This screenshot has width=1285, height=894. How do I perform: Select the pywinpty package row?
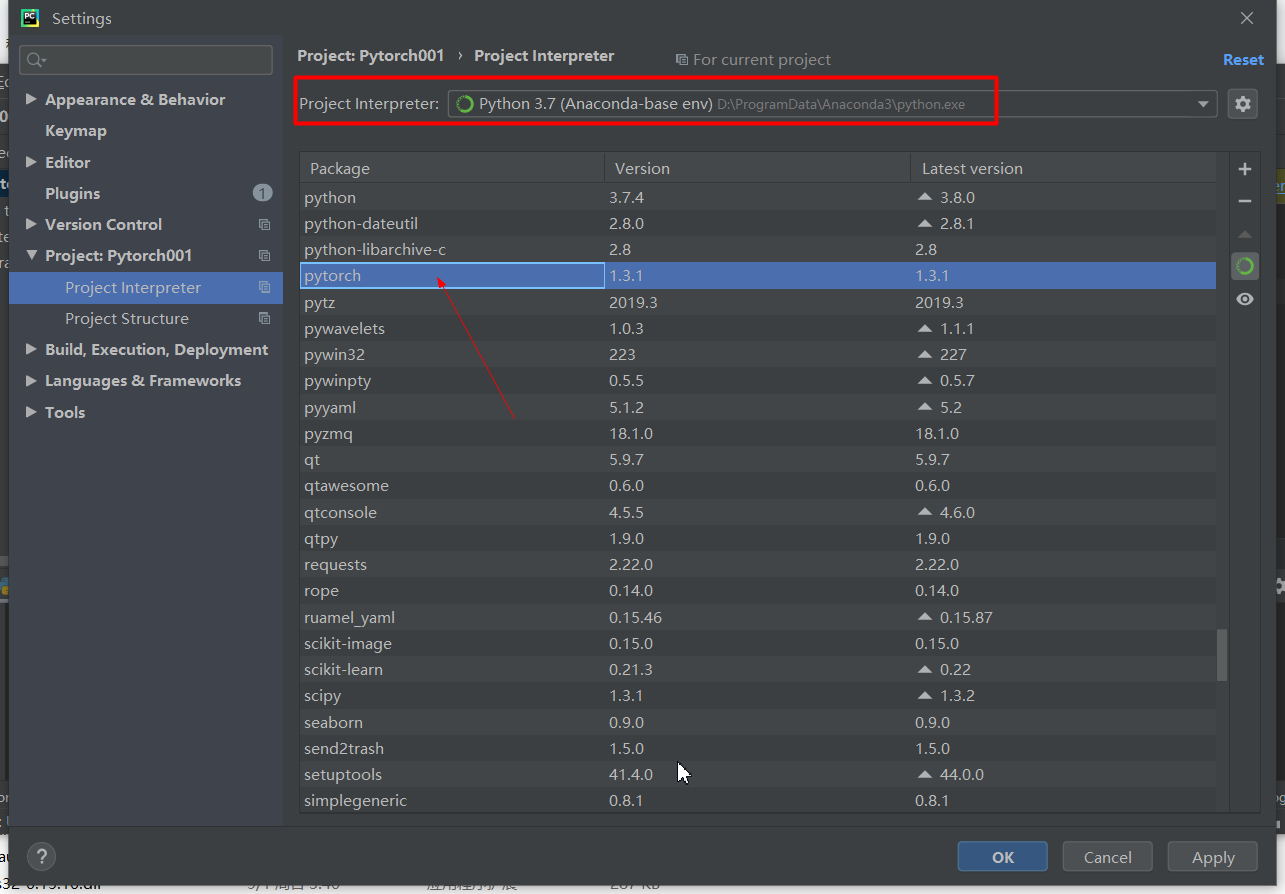[x=758, y=380]
